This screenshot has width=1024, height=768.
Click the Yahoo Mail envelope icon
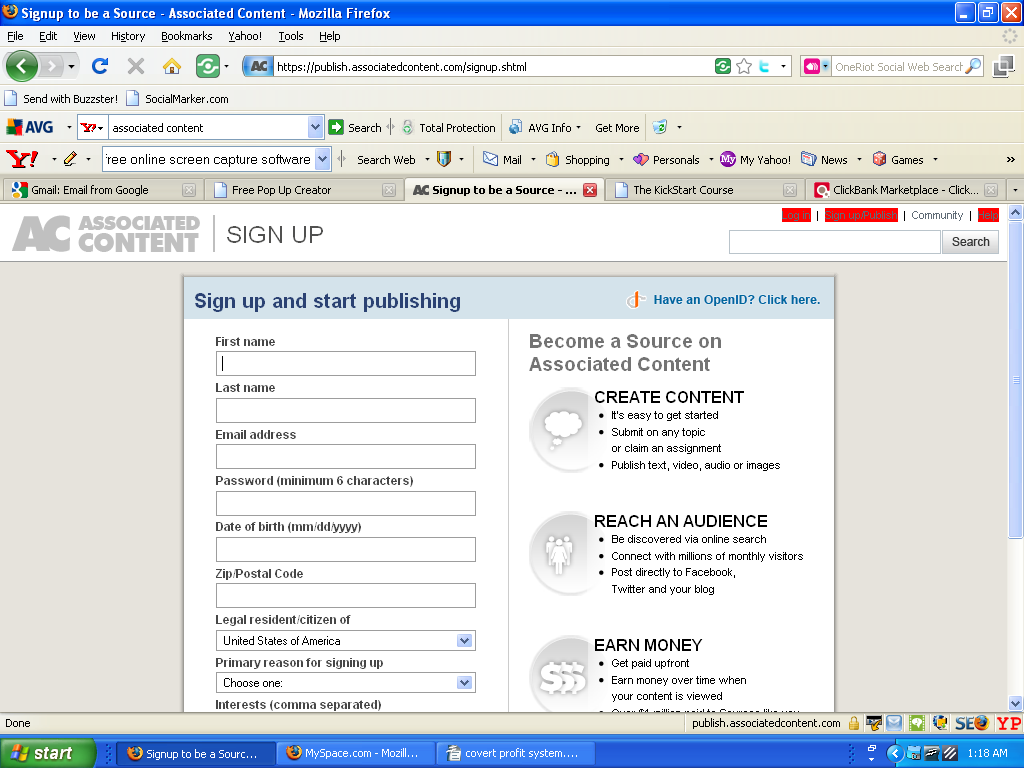tap(490, 159)
